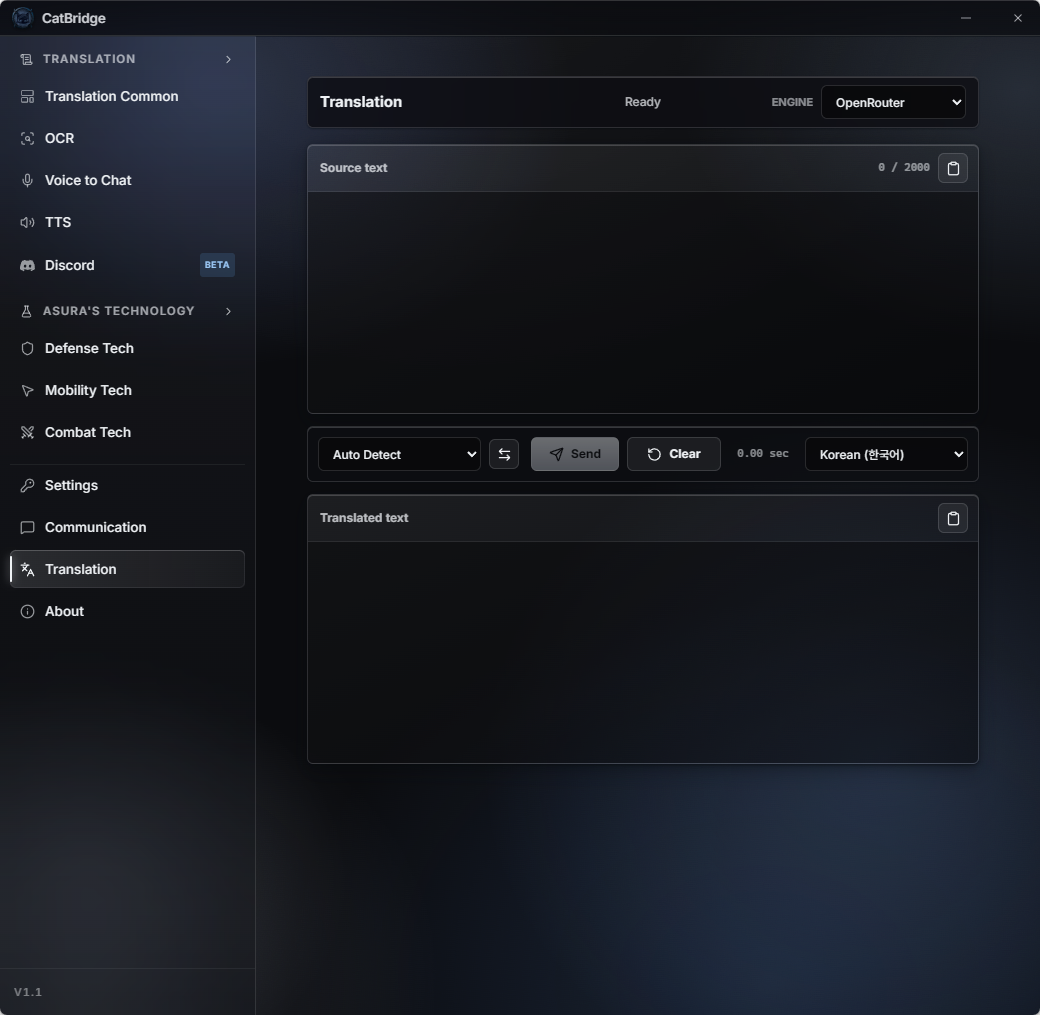Click the Asura's Technology flask icon
Viewport: 1040px width, 1015px height.
click(27, 311)
